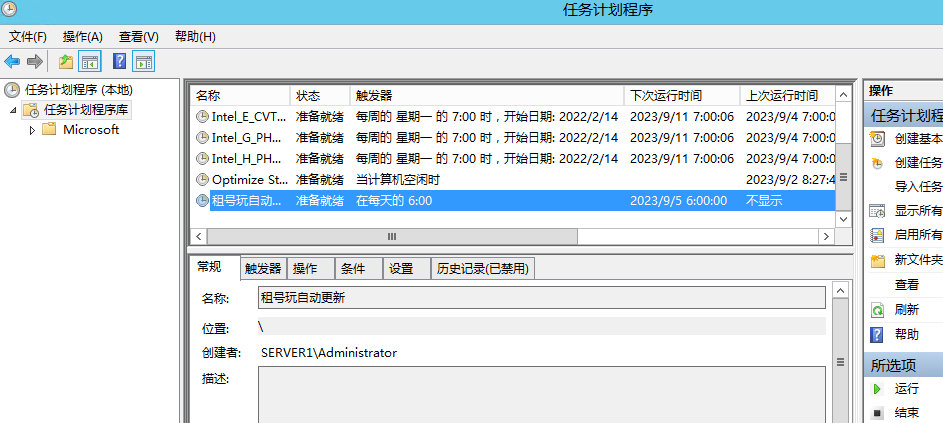This screenshot has width=943, height=423.
Task: Select the Intel_E_CVT task row
Action: pyautogui.click(x=513, y=117)
